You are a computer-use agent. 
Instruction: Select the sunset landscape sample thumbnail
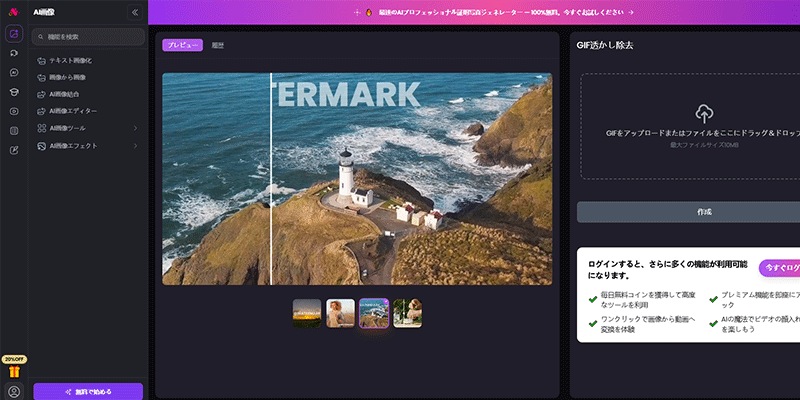click(x=307, y=313)
